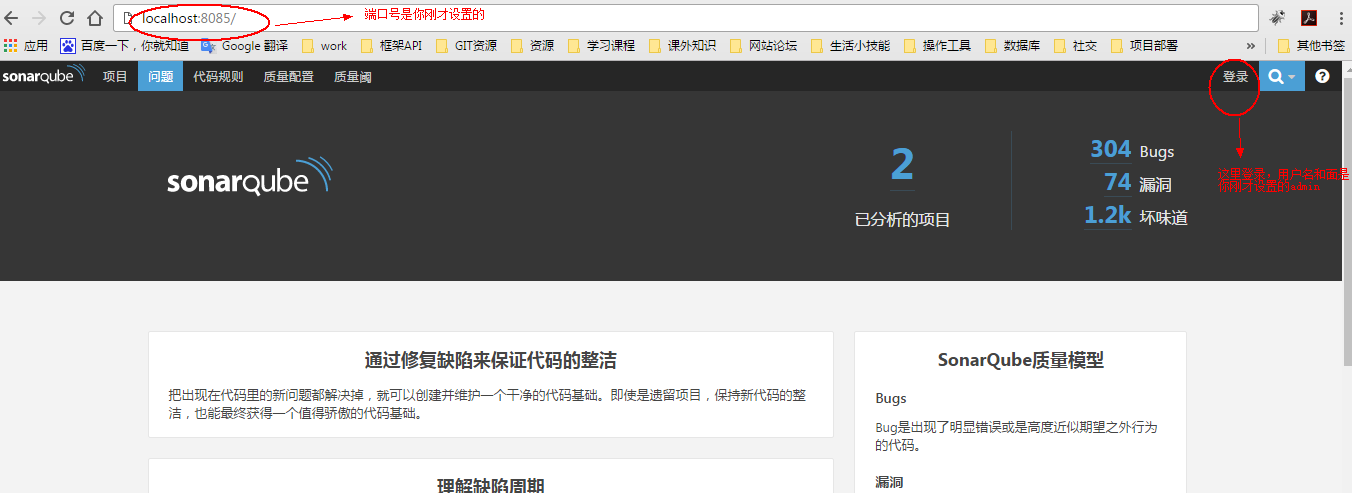Click the SonarQube logo in navbar
The image size is (1352, 493).
44,76
